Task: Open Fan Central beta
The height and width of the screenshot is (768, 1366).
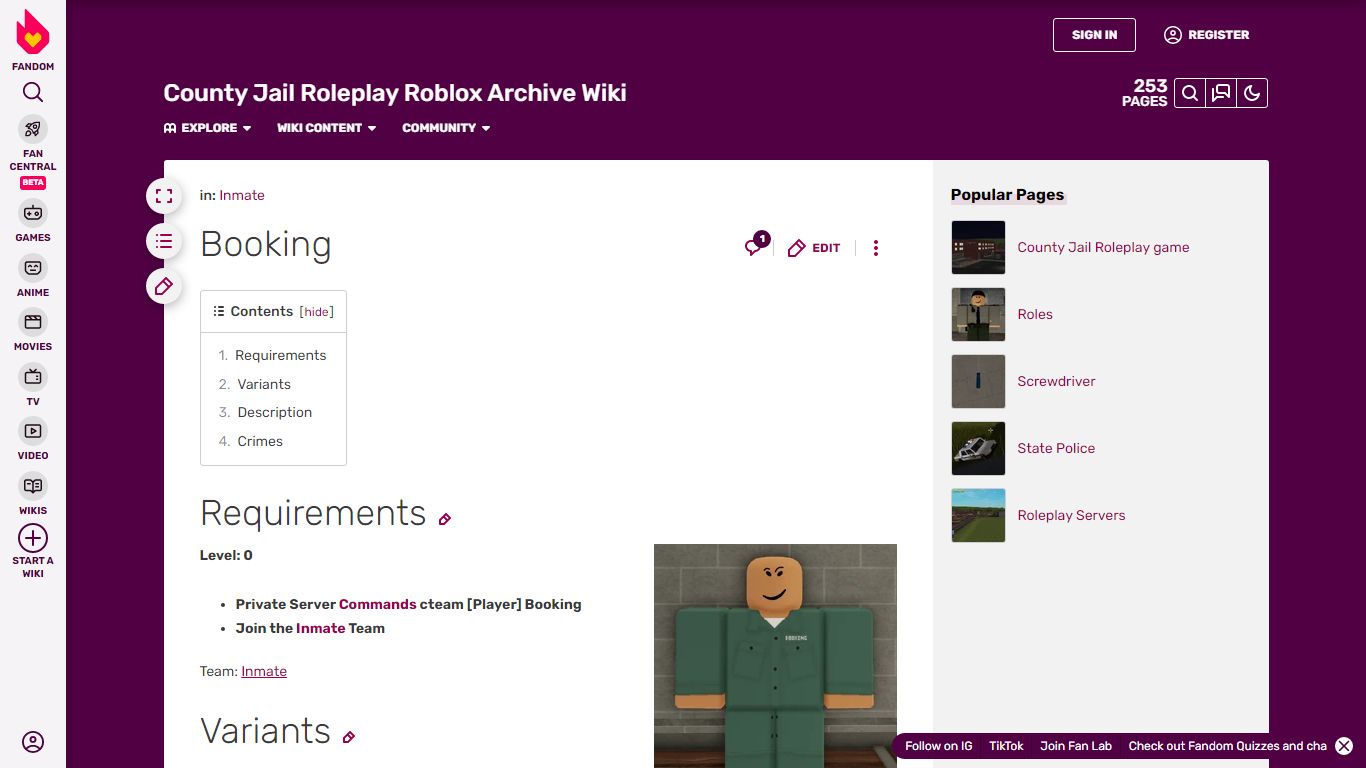Action: pyautogui.click(x=33, y=152)
